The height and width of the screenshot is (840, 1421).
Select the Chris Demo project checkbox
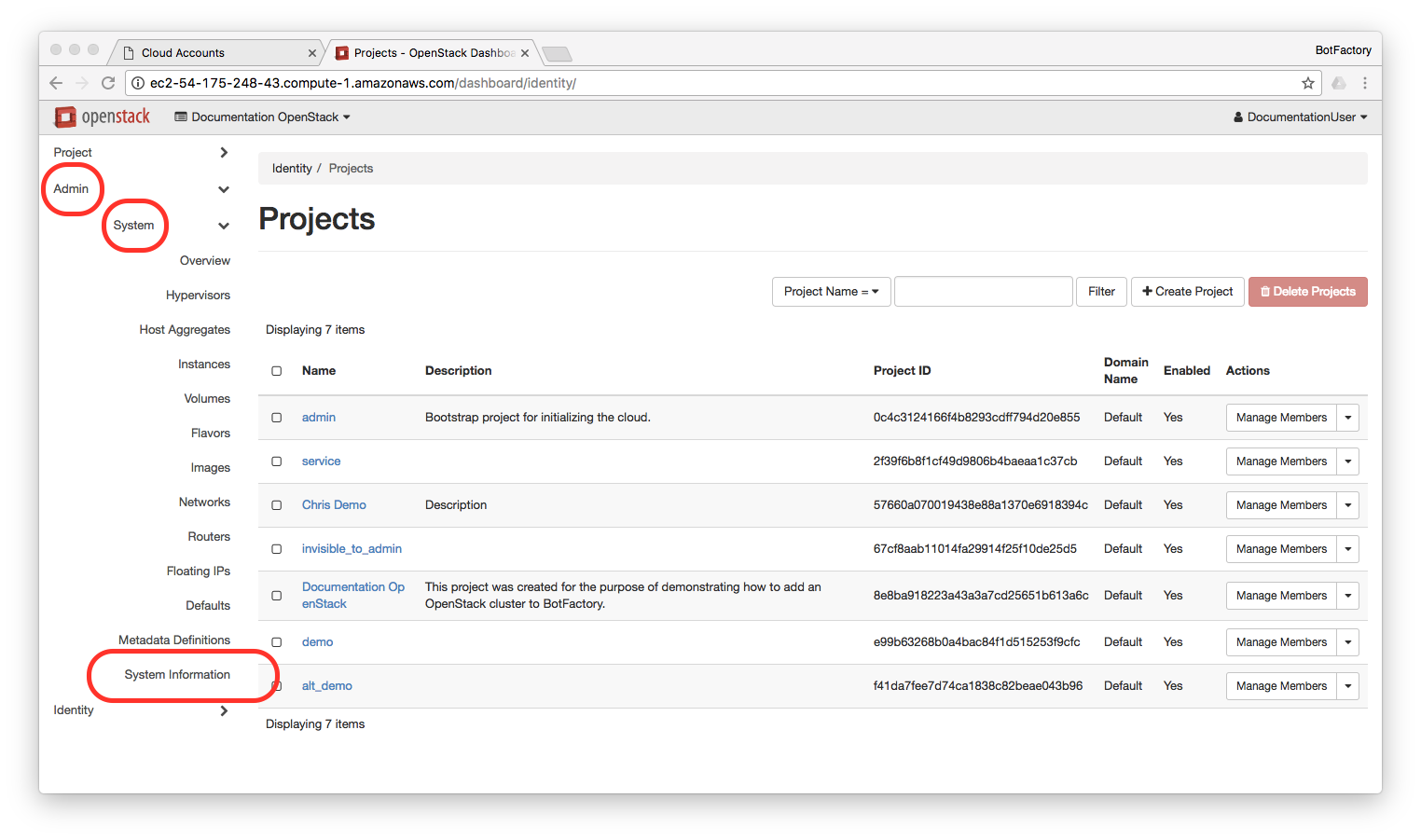277,505
